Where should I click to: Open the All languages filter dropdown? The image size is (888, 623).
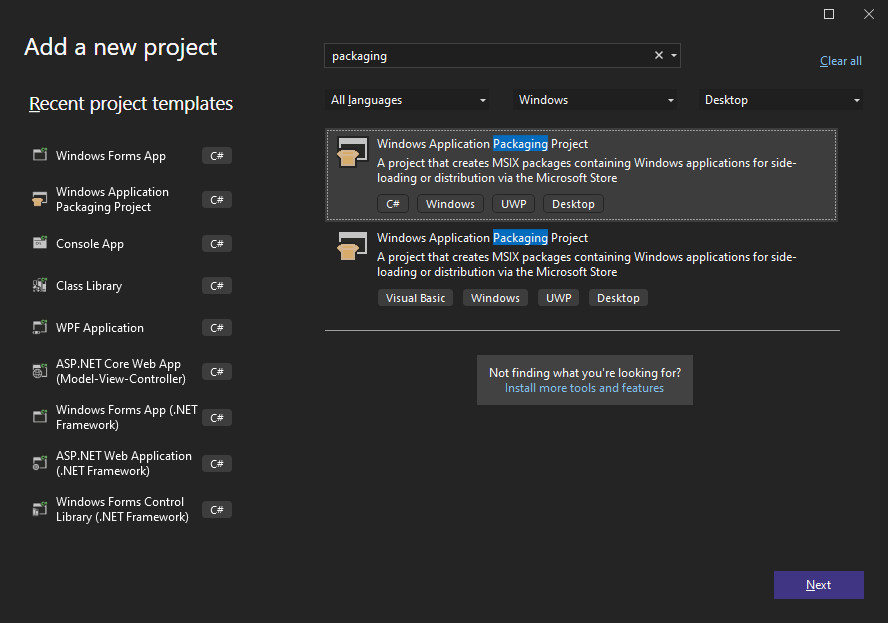pos(407,100)
